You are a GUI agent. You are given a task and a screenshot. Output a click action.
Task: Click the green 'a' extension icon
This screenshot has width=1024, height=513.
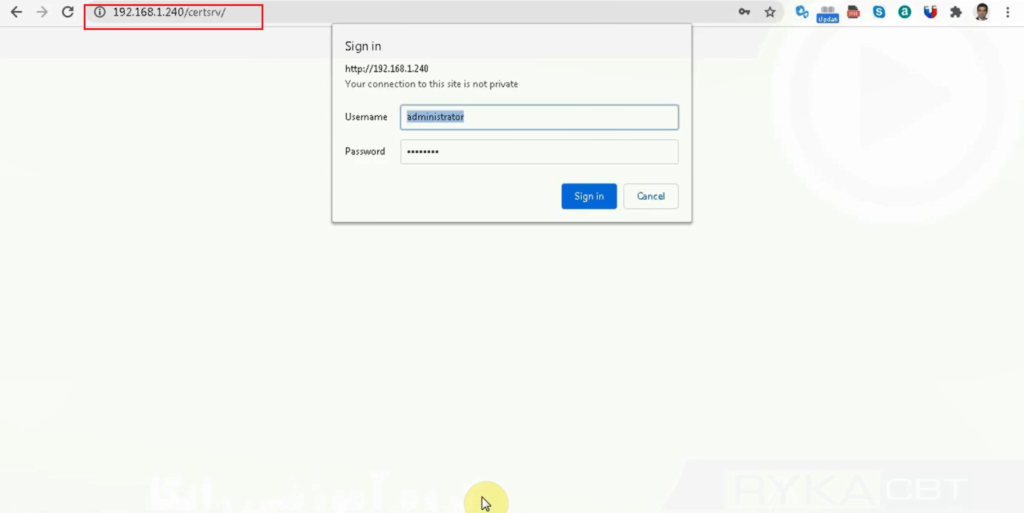[904, 12]
